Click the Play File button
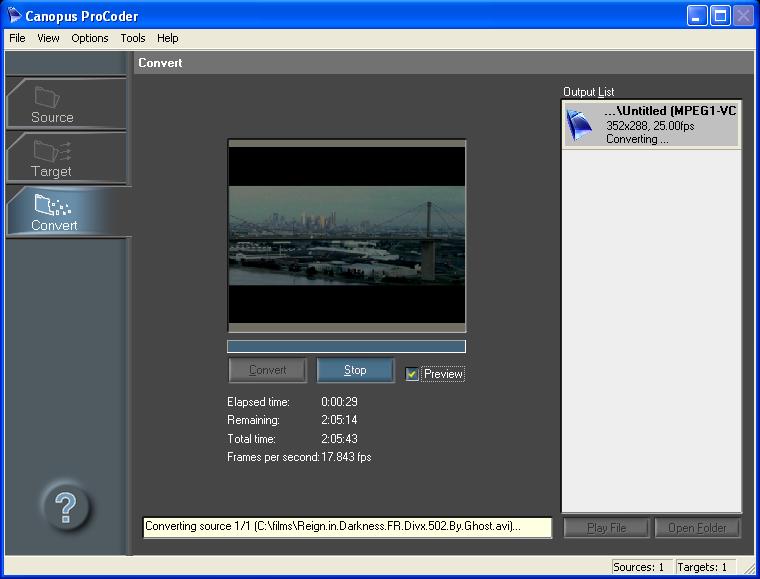 606,528
